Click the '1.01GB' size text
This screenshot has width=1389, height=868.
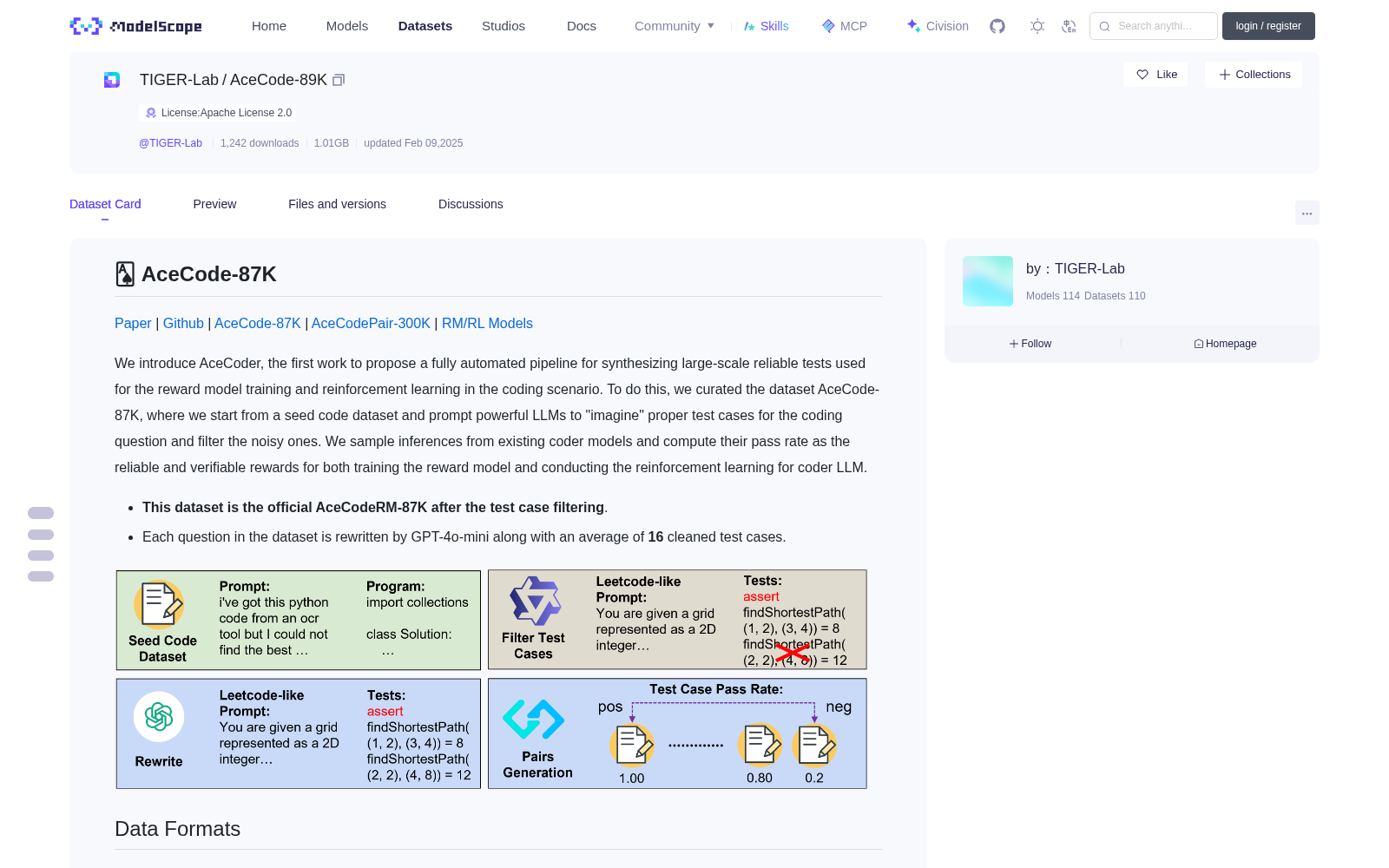332,143
